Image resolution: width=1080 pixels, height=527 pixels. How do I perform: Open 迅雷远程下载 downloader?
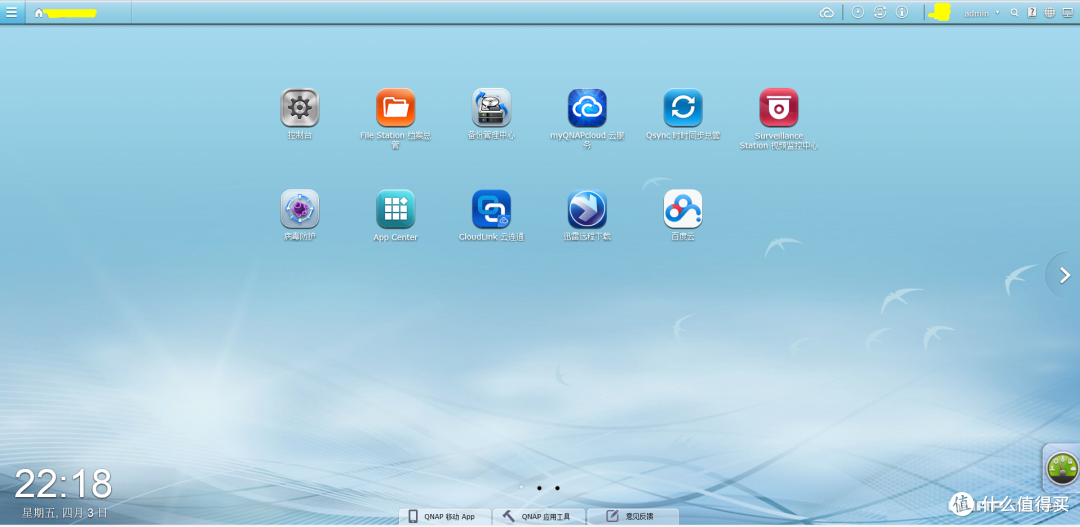point(587,209)
